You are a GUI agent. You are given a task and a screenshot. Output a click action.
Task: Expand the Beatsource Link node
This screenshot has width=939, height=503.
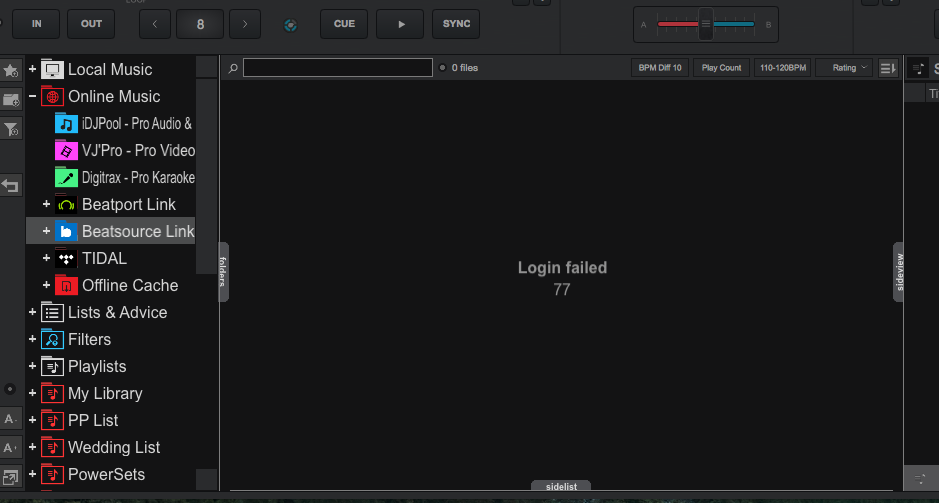[x=47, y=231]
